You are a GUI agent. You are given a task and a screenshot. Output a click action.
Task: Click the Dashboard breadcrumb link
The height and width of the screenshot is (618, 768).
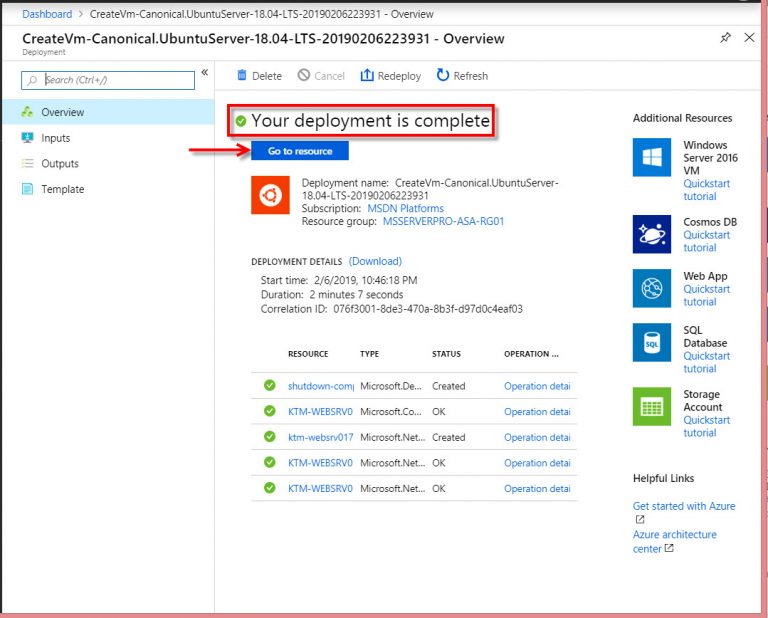click(47, 14)
